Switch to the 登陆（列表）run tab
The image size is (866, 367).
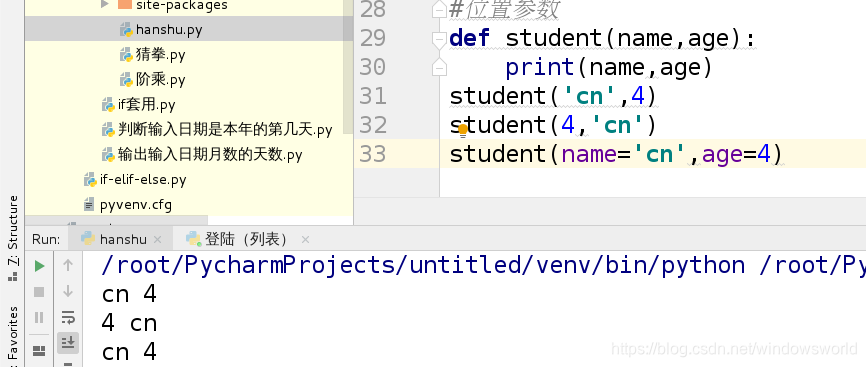click(x=246, y=239)
